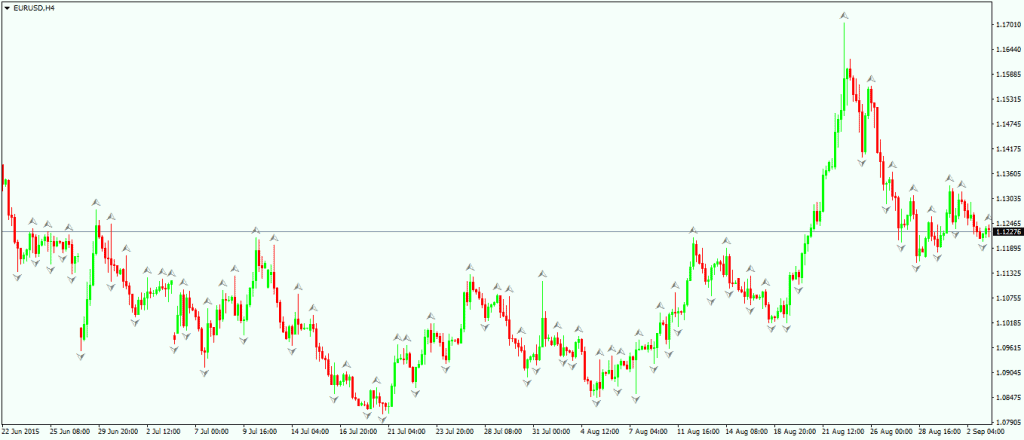Click the 23 Jul 20:00 time label

[456, 432]
